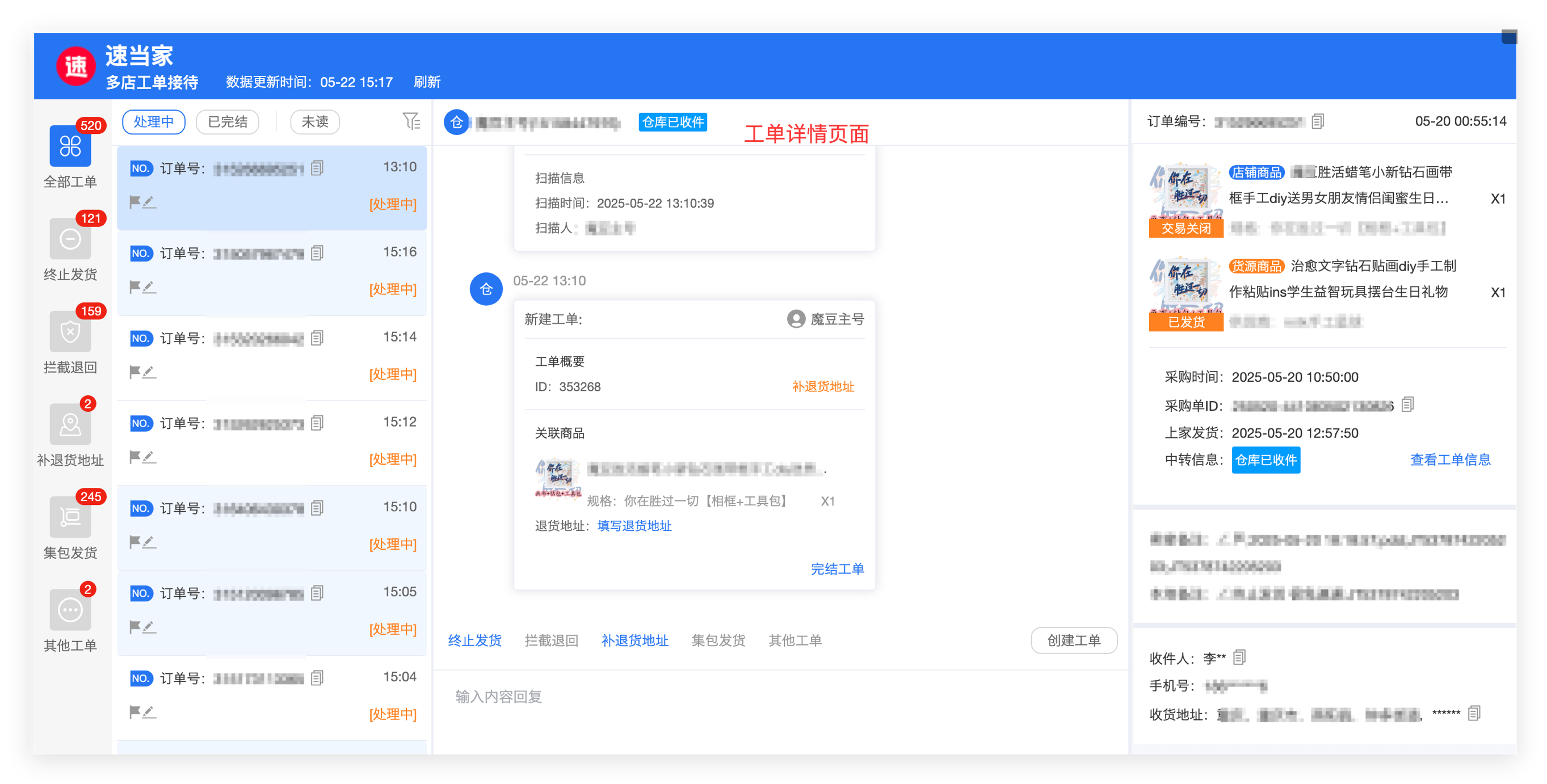Choose the 终止发货 work order tab
This screenshot has width=1547, height=784.
point(474,640)
